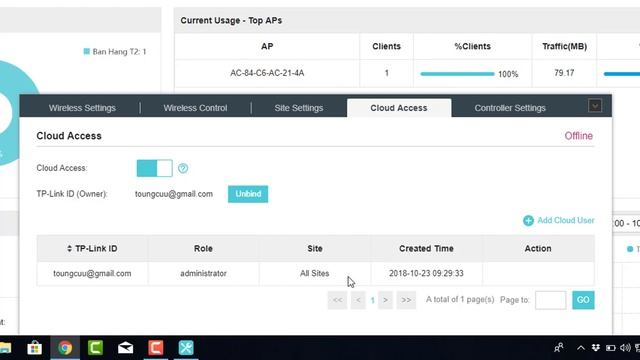
Task: Open the Site Settings tab
Action: pos(299,108)
